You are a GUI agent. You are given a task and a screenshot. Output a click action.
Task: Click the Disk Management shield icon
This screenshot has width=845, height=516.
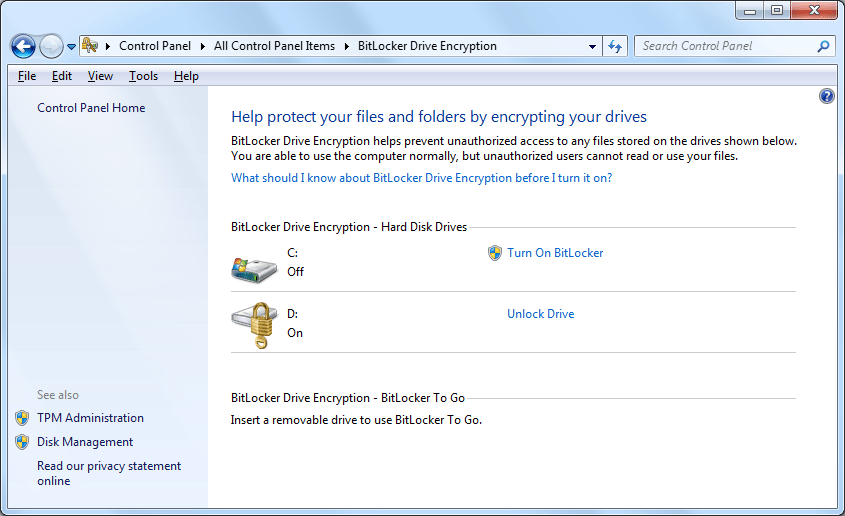22,442
